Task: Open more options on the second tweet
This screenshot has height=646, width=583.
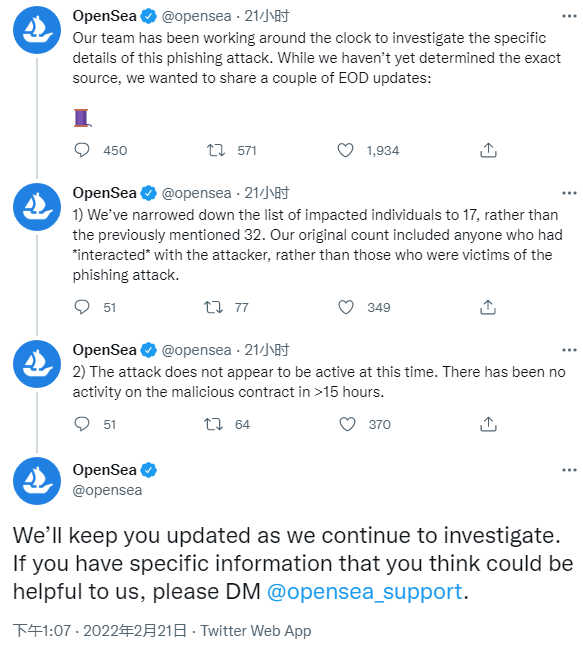Action: [x=569, y=193]
